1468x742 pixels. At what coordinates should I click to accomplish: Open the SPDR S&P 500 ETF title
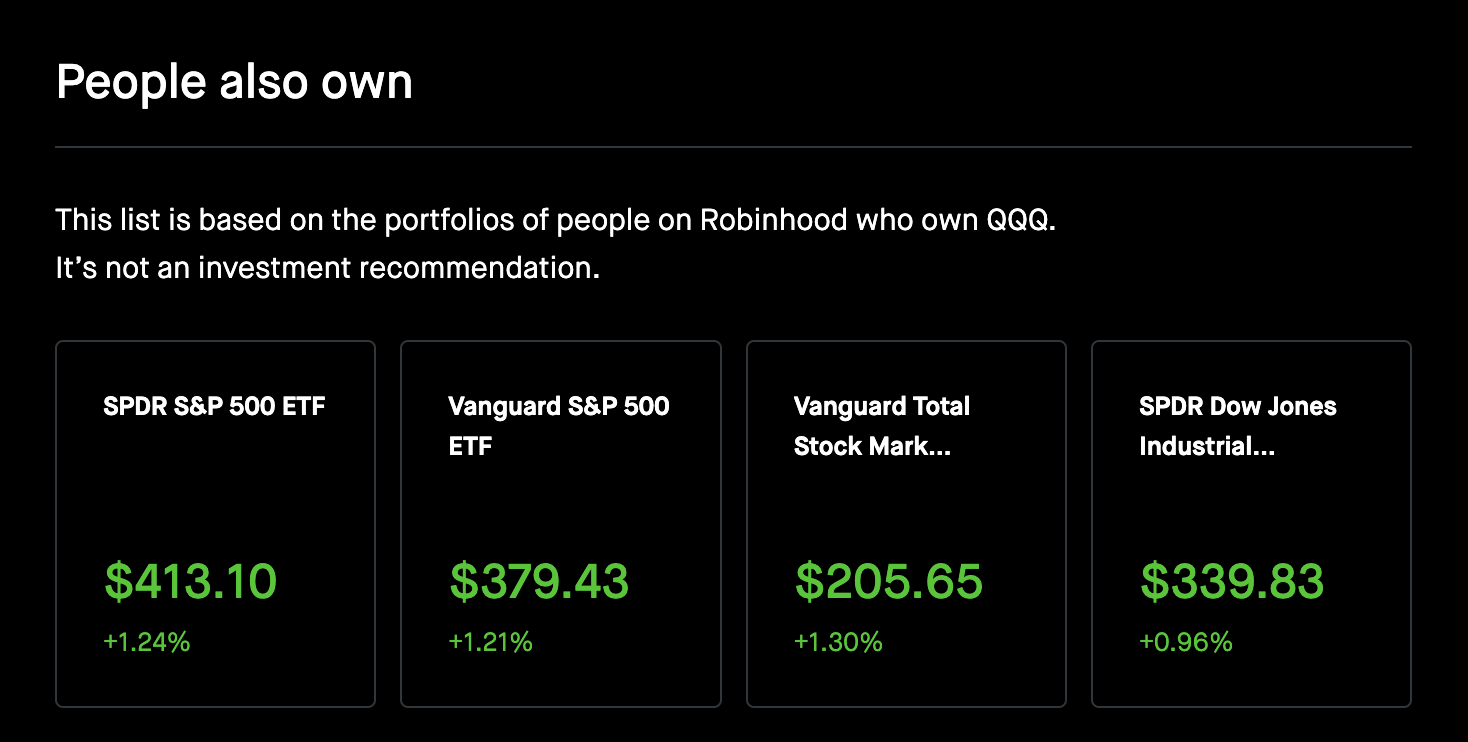tap(214, 407)
